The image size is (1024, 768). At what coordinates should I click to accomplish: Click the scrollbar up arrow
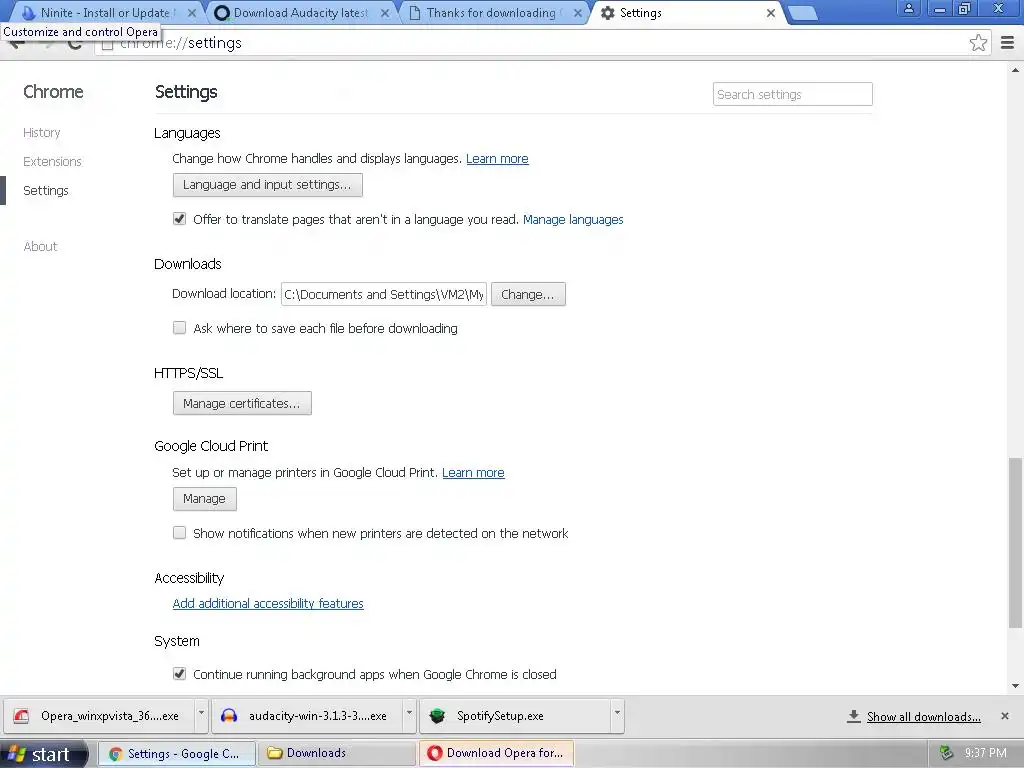click(x=1015, y=70)
